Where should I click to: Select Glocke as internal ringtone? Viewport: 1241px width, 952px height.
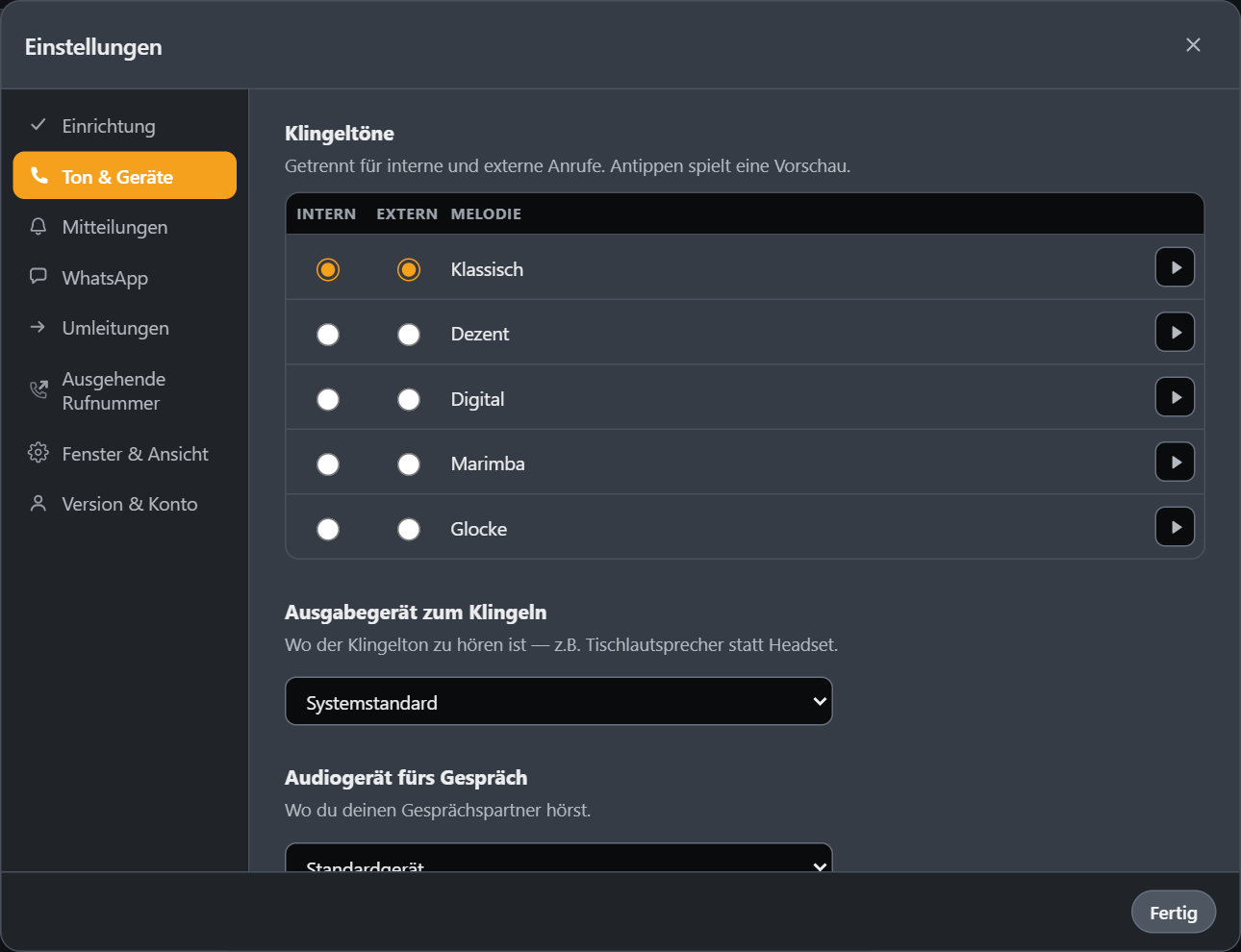pyautogui.click(x=328, y=529)
